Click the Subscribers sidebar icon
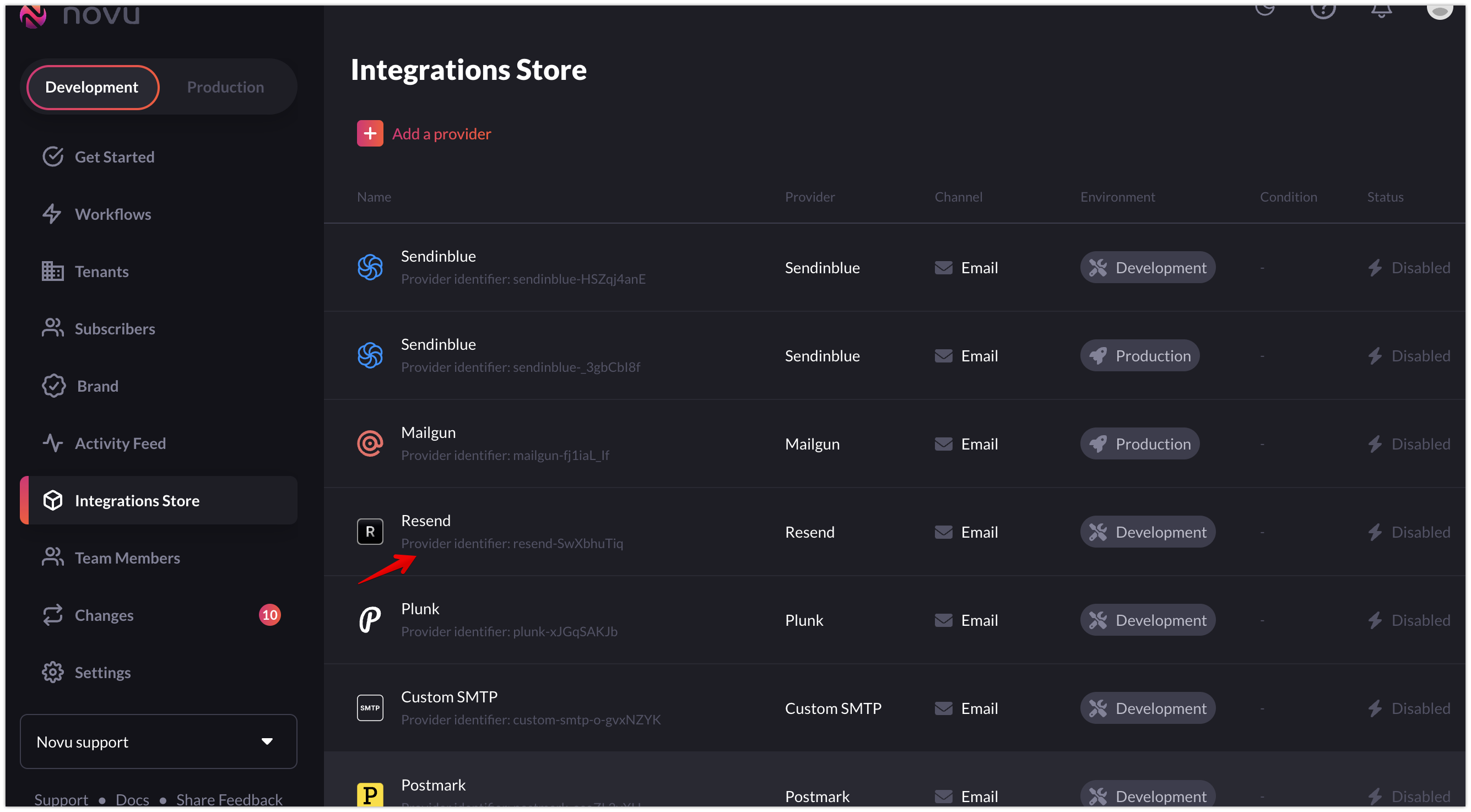The height and width of the screenshot is (812, 1471). pos(53,328)
